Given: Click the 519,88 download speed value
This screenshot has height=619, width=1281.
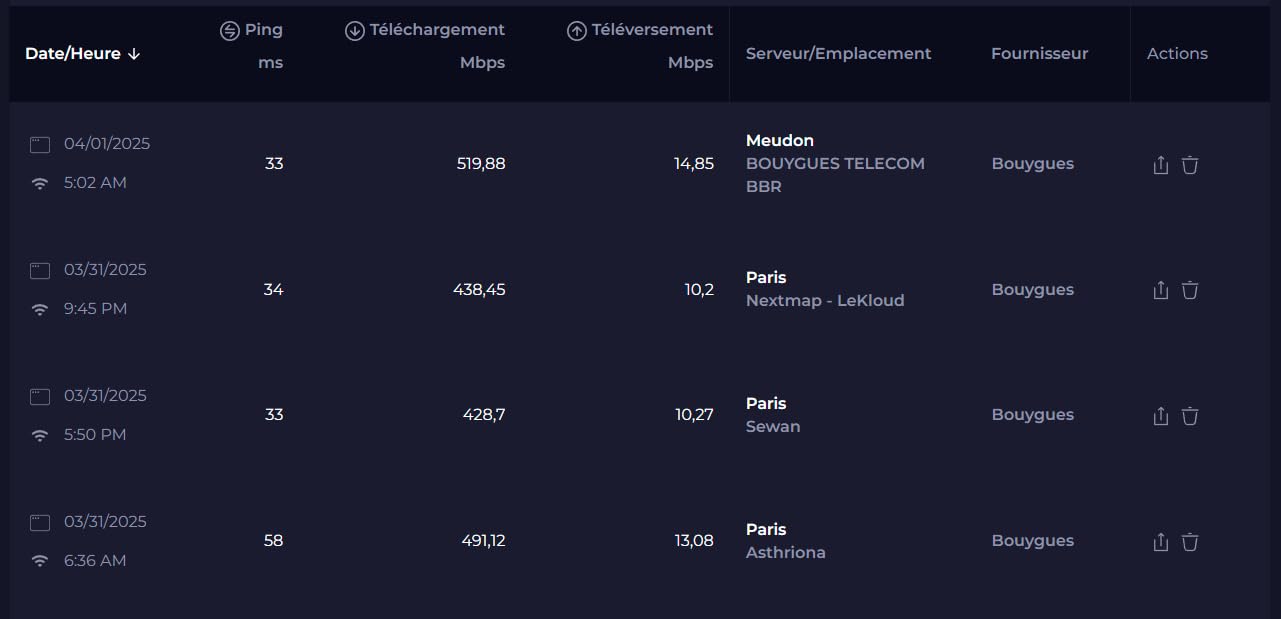Looking at the screenshot, I should 481,164.
